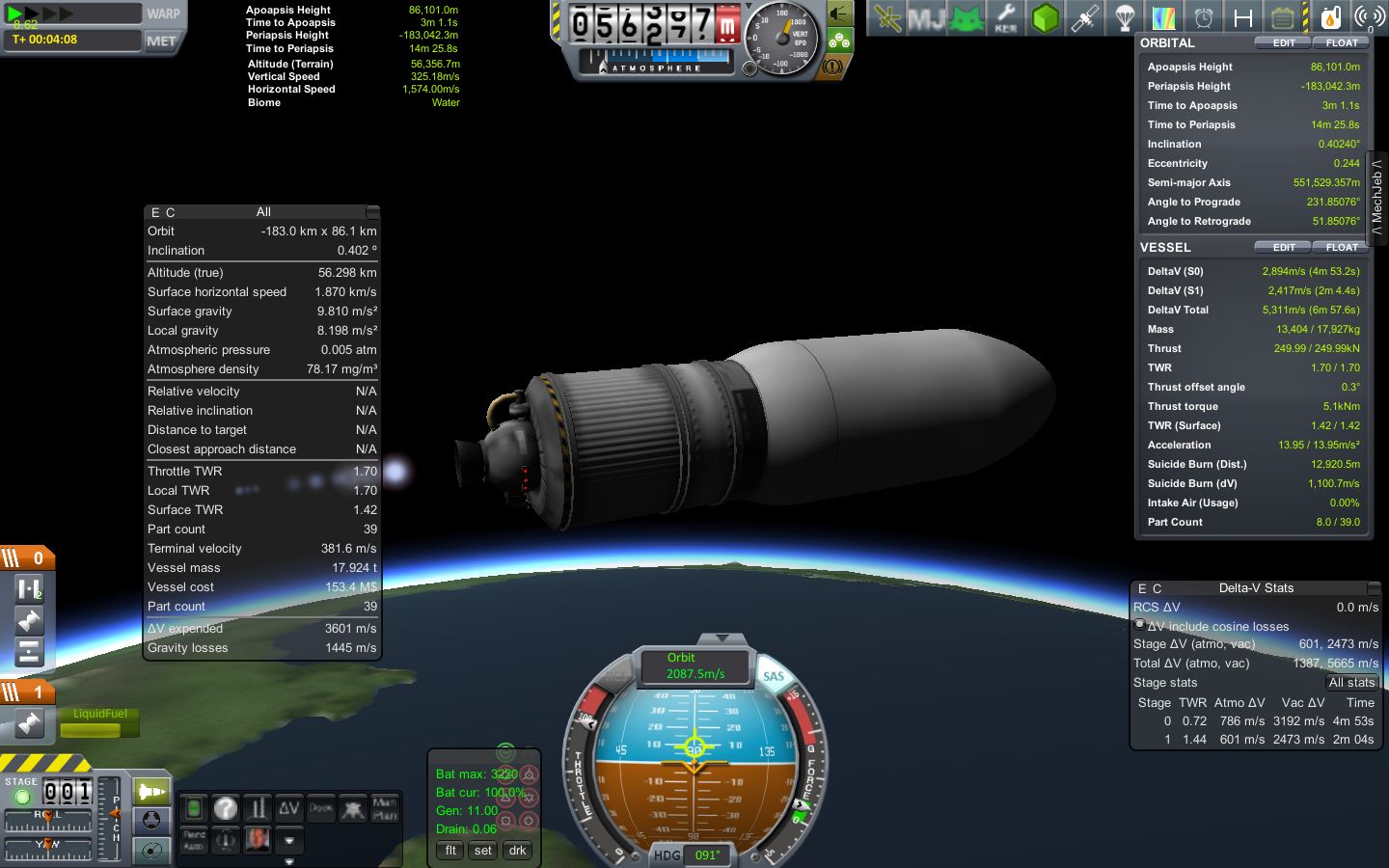Switch to the MET tab

(161, 41)
